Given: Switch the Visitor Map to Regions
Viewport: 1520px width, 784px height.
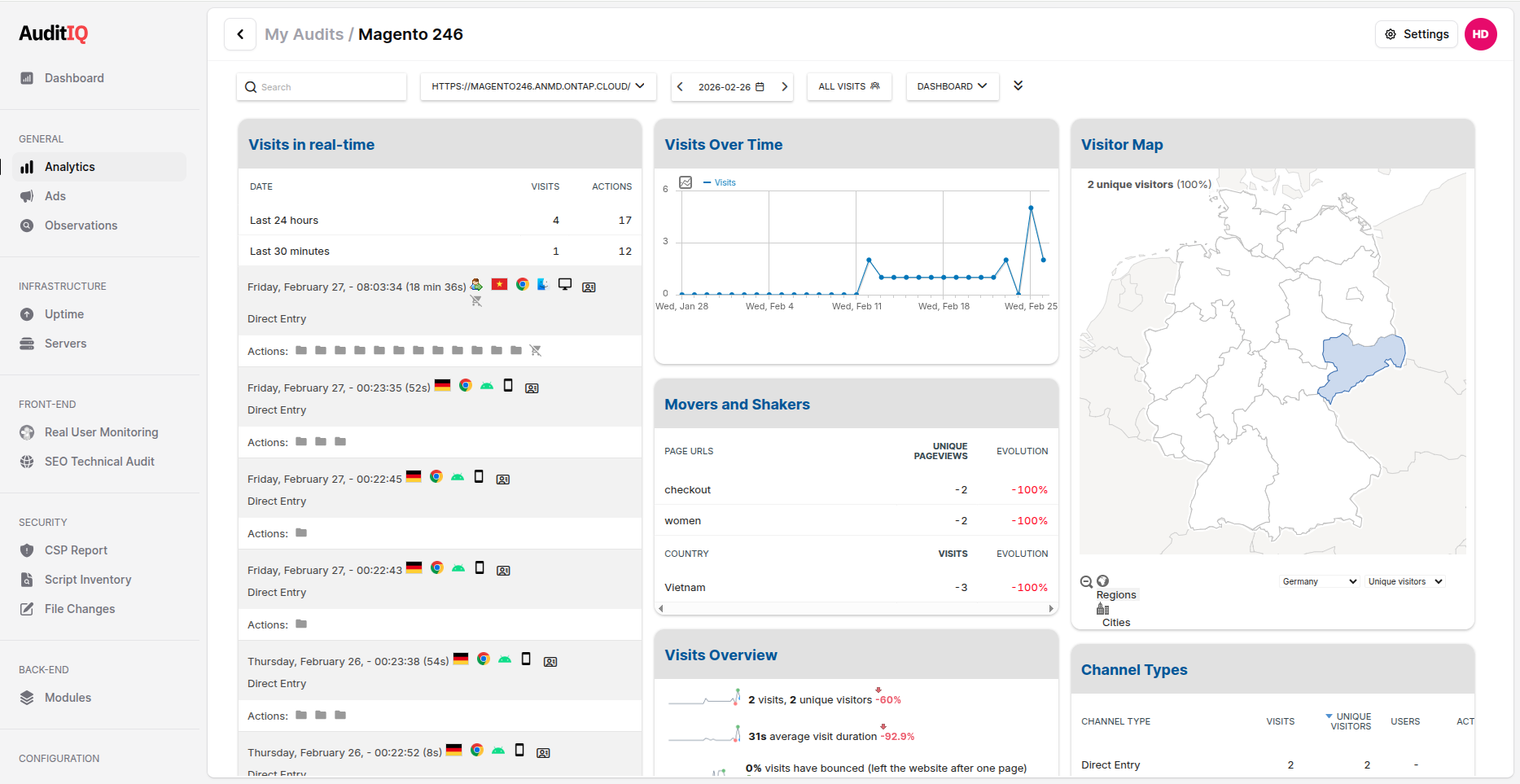Looking at the screenshot, I should click(1116, 595).
